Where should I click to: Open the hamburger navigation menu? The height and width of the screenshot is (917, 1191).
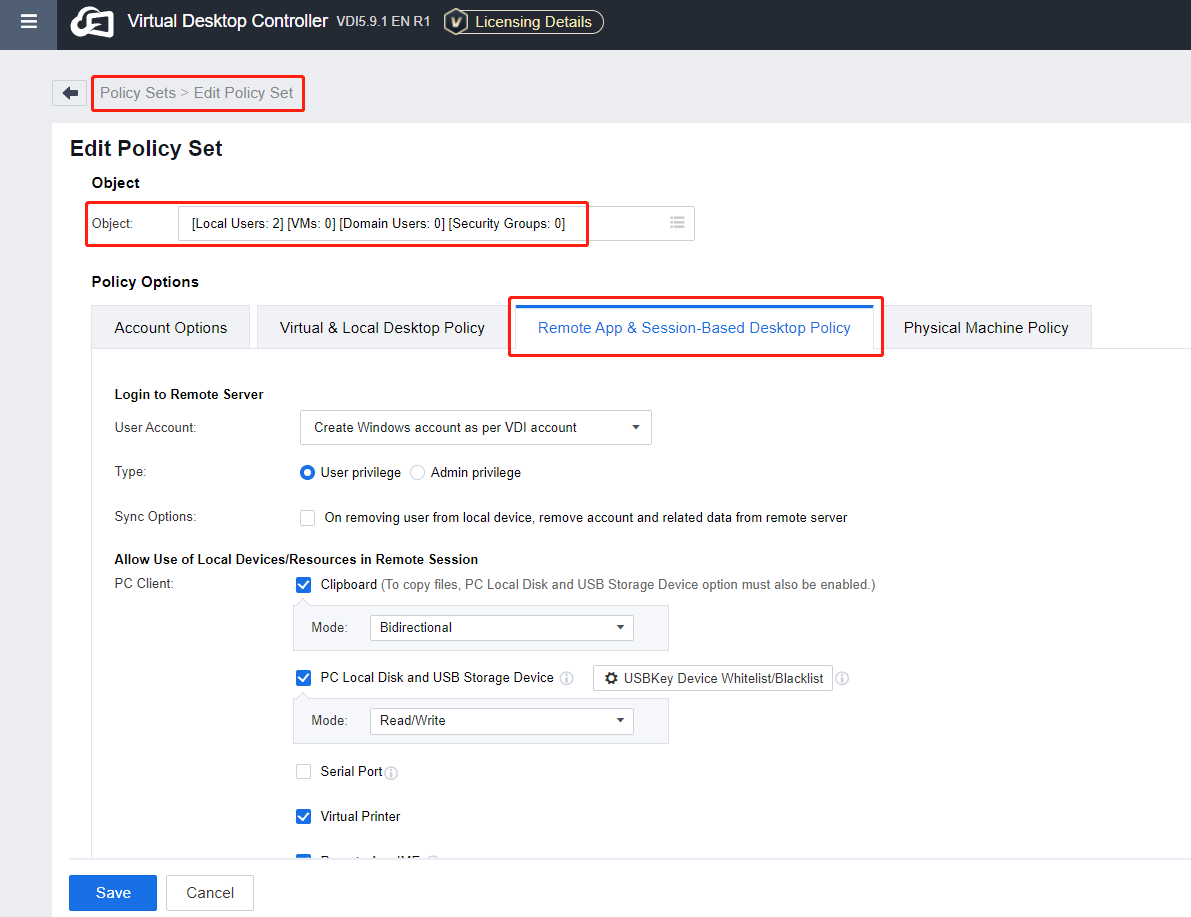[27, 24]
